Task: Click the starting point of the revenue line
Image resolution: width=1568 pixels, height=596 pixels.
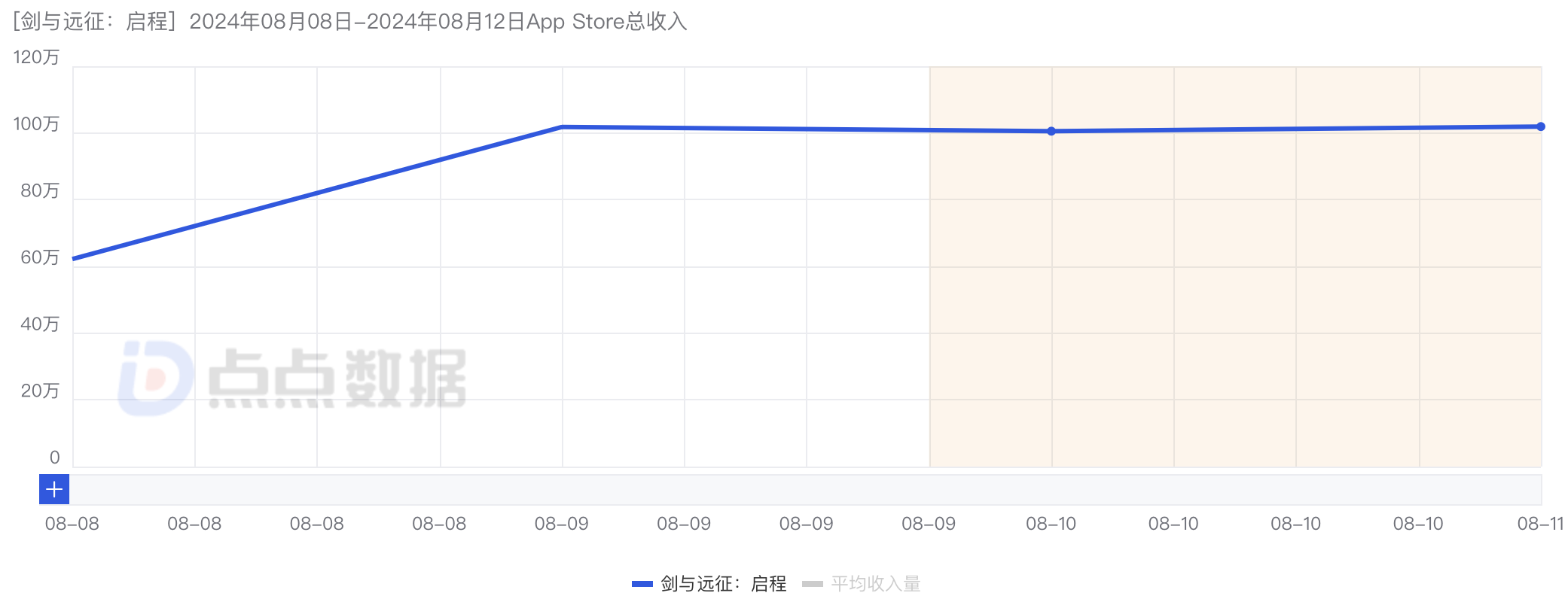Action: [72, 257]
